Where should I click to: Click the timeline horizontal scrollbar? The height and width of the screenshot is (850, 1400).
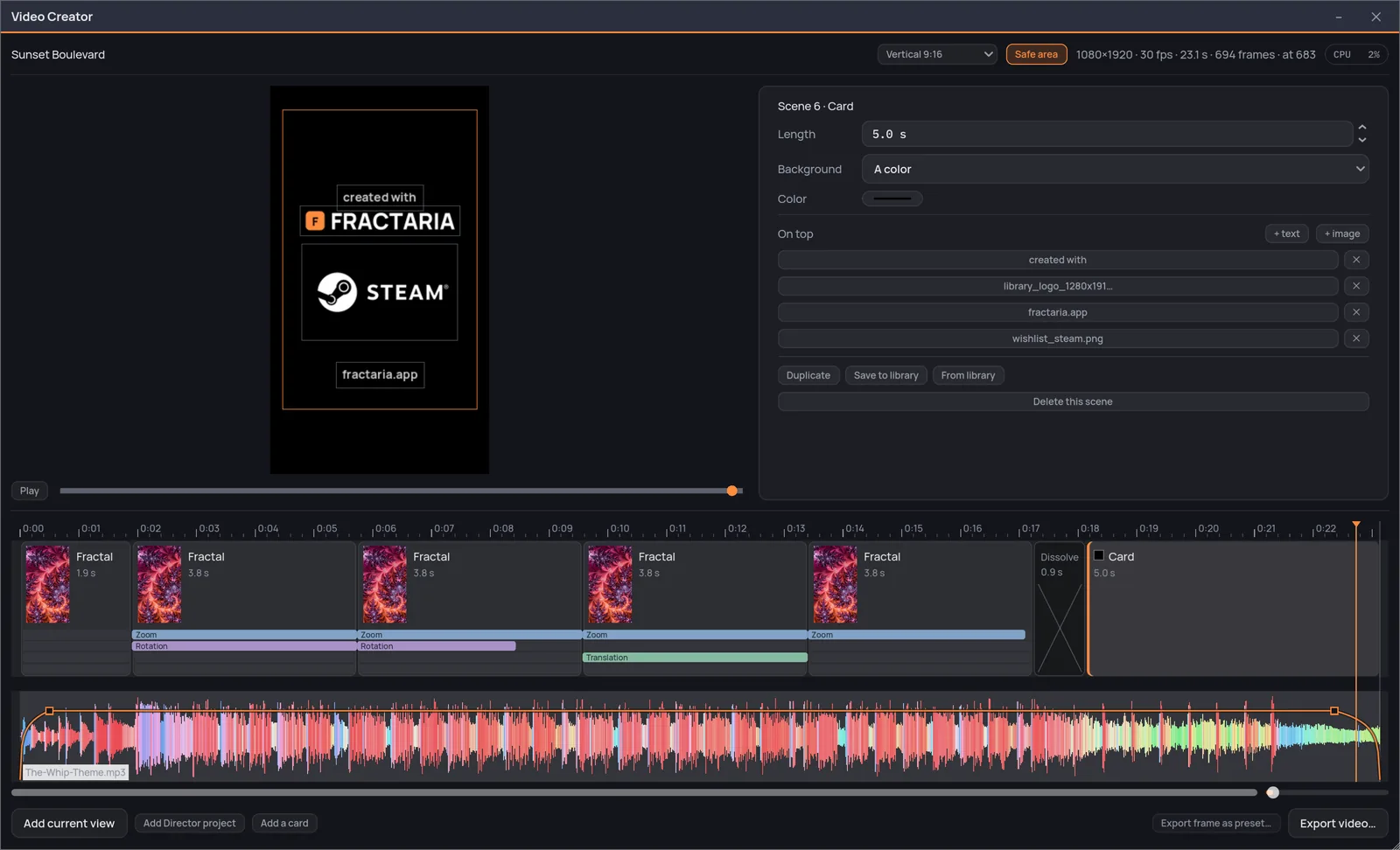point(634,792)
